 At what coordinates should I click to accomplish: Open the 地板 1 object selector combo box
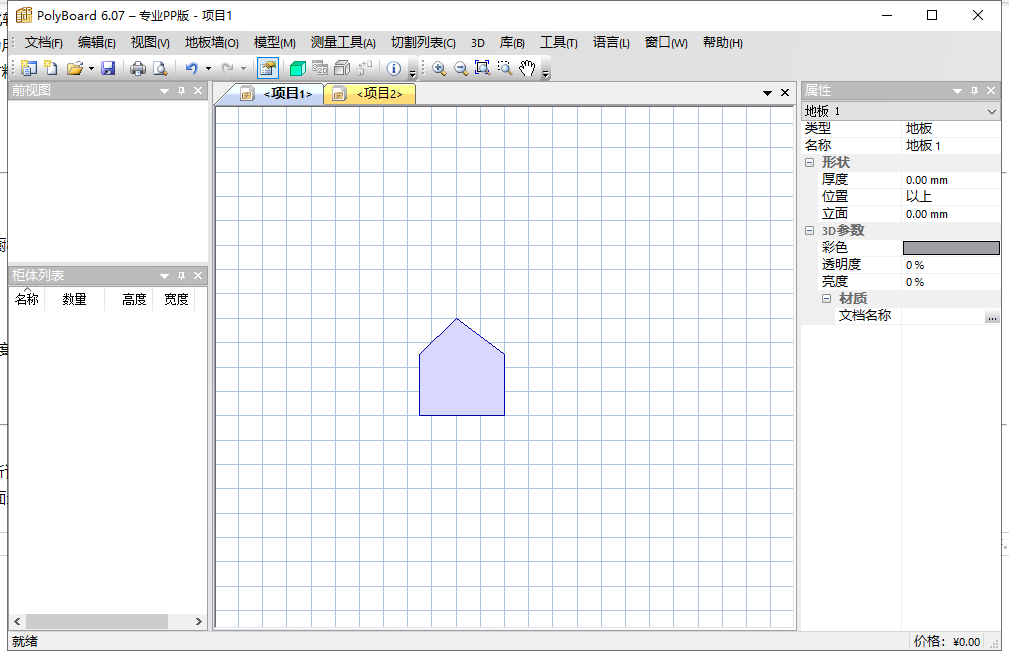click(901, 111)
